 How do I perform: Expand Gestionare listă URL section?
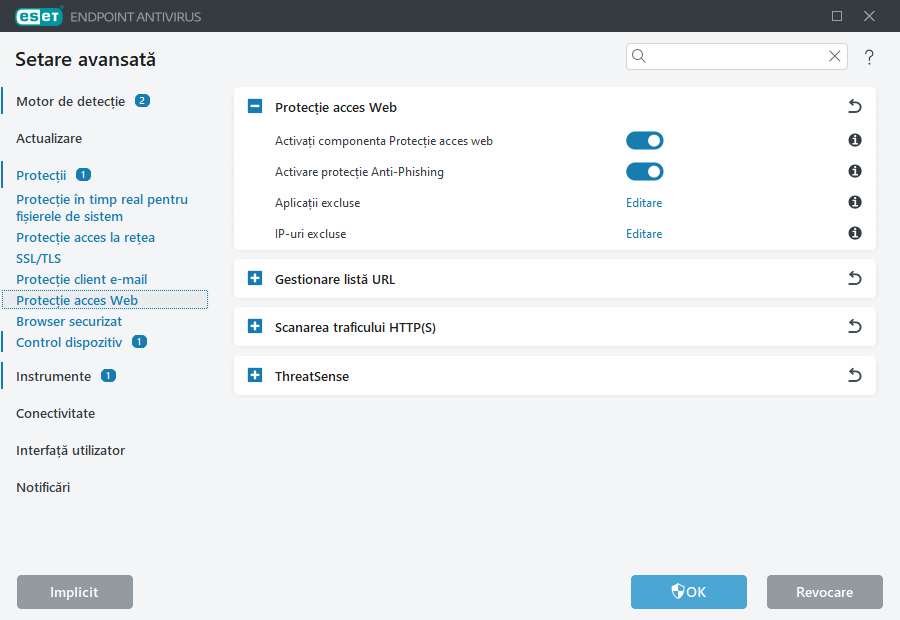pos(255,279)
